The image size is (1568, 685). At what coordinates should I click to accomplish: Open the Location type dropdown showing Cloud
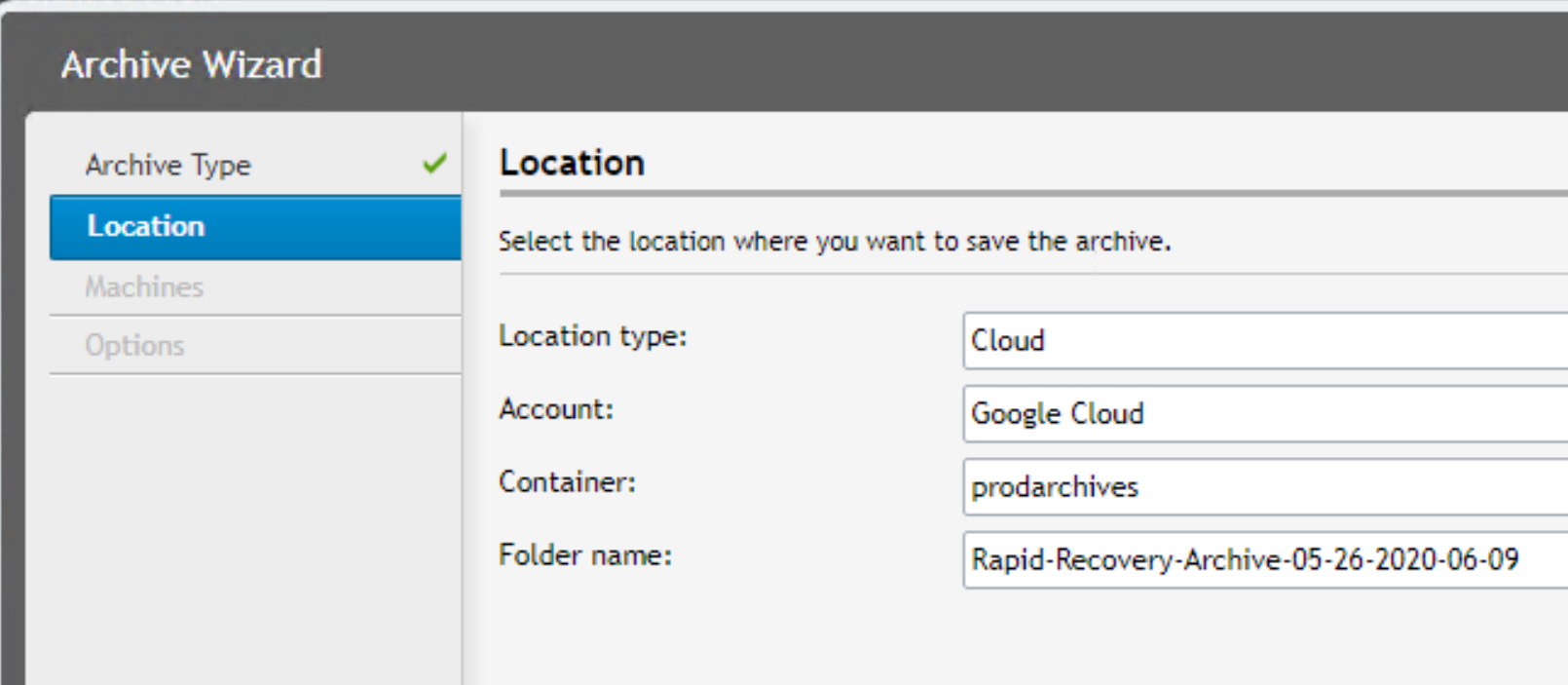click(1265, 340)
